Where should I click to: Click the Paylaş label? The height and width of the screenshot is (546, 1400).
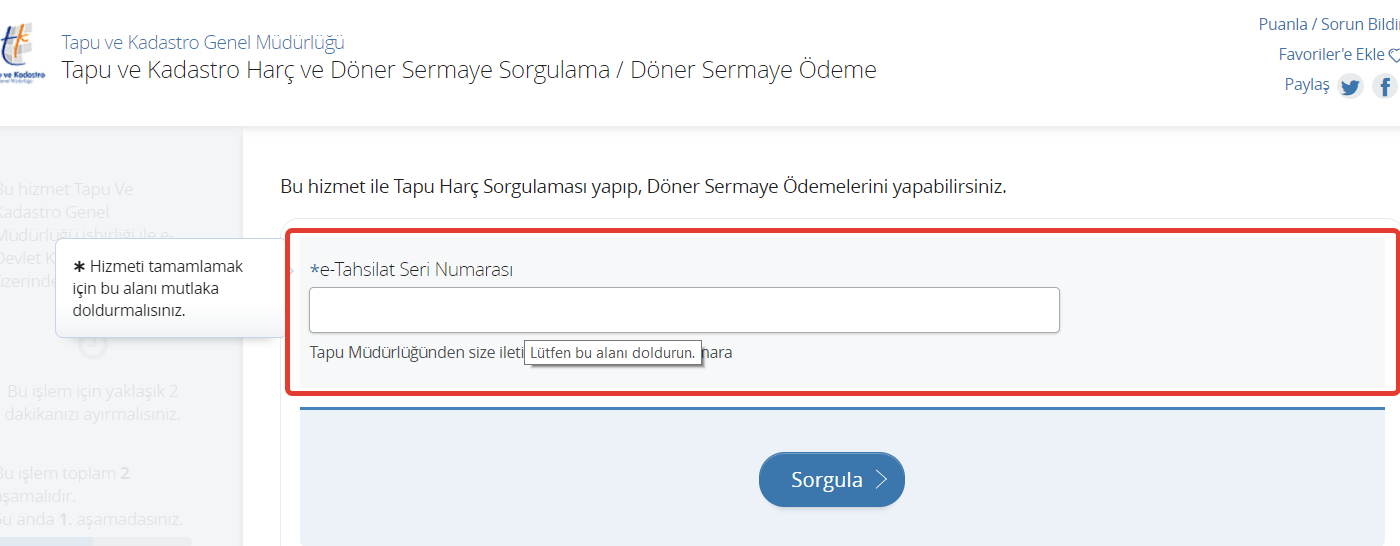coord(1307,85)
